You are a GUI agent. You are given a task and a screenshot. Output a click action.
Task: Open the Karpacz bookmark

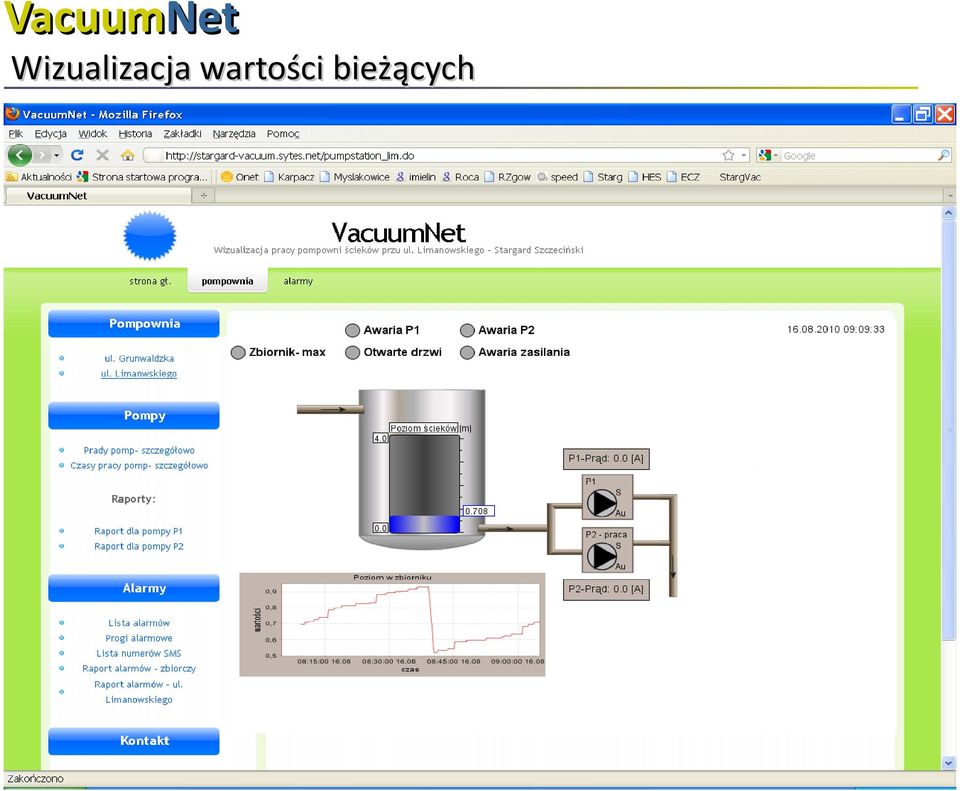(x=289, y=177)
